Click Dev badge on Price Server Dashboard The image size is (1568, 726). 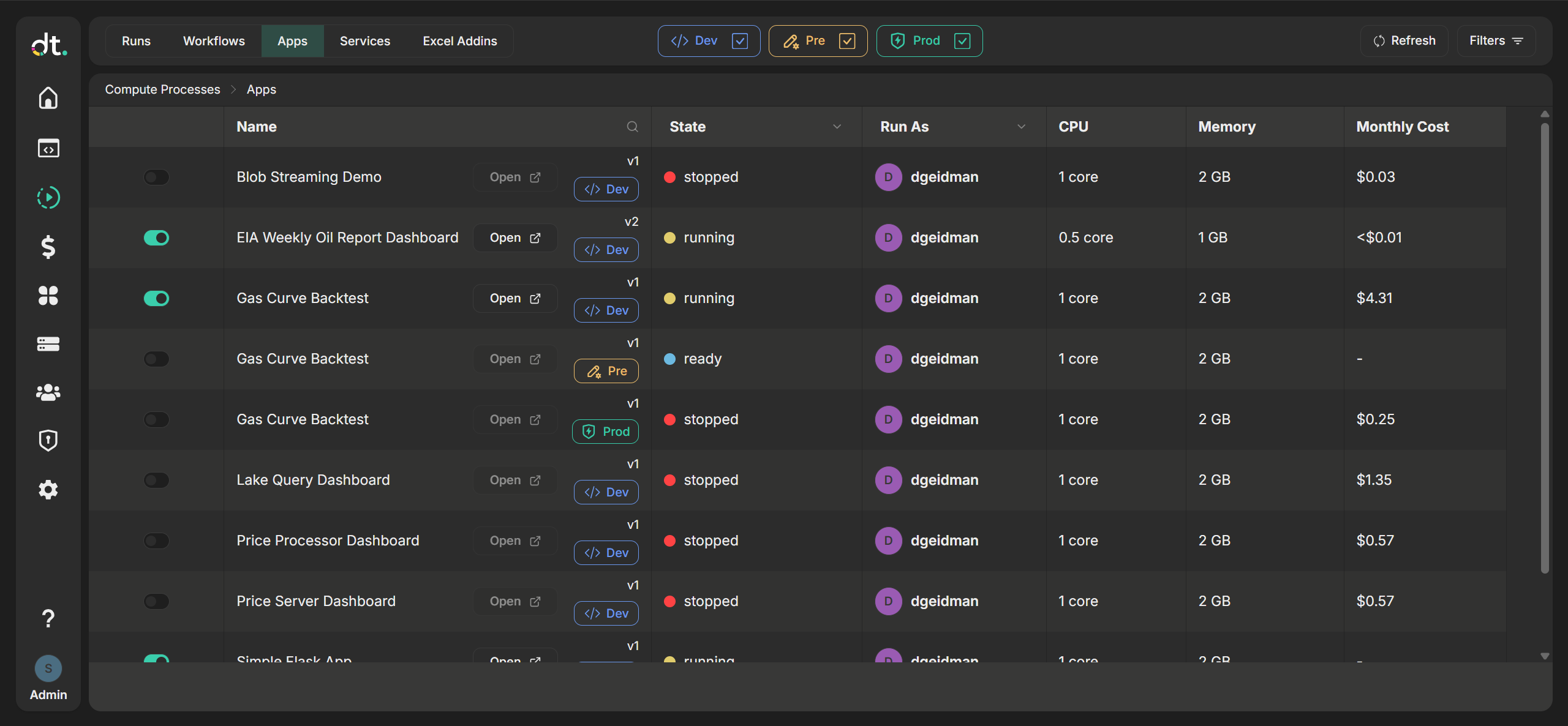(606, 613)
